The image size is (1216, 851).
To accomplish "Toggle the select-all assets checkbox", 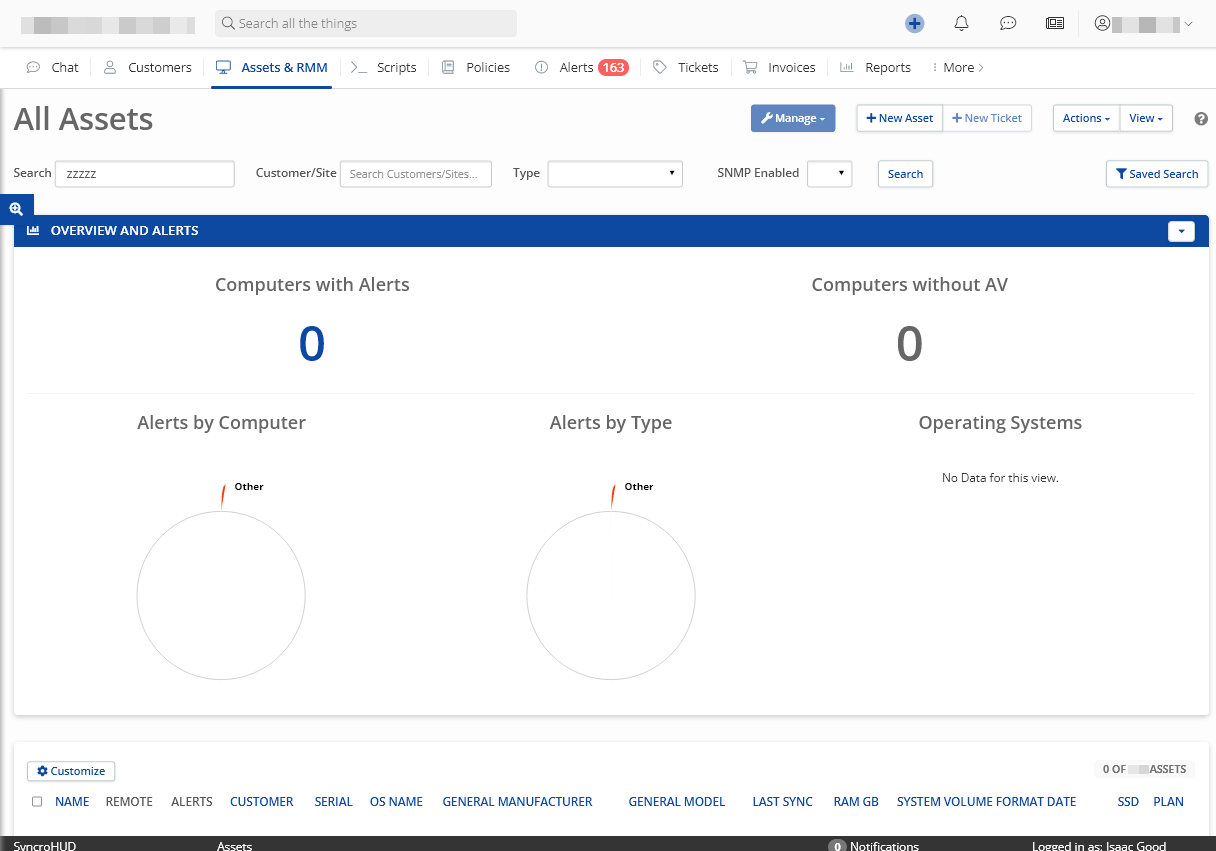I will pyautogui.click(x=37, y=801).
